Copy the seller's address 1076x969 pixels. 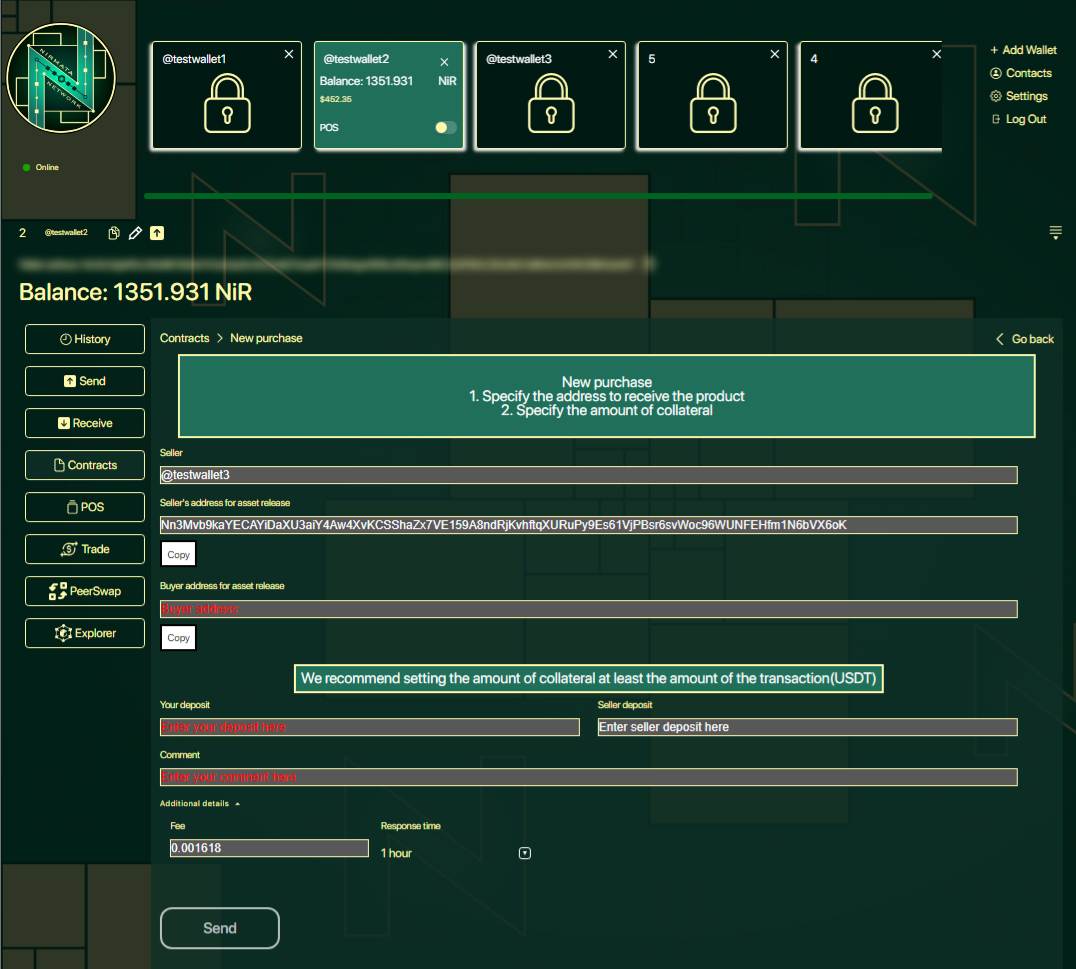tap(179, 554)
